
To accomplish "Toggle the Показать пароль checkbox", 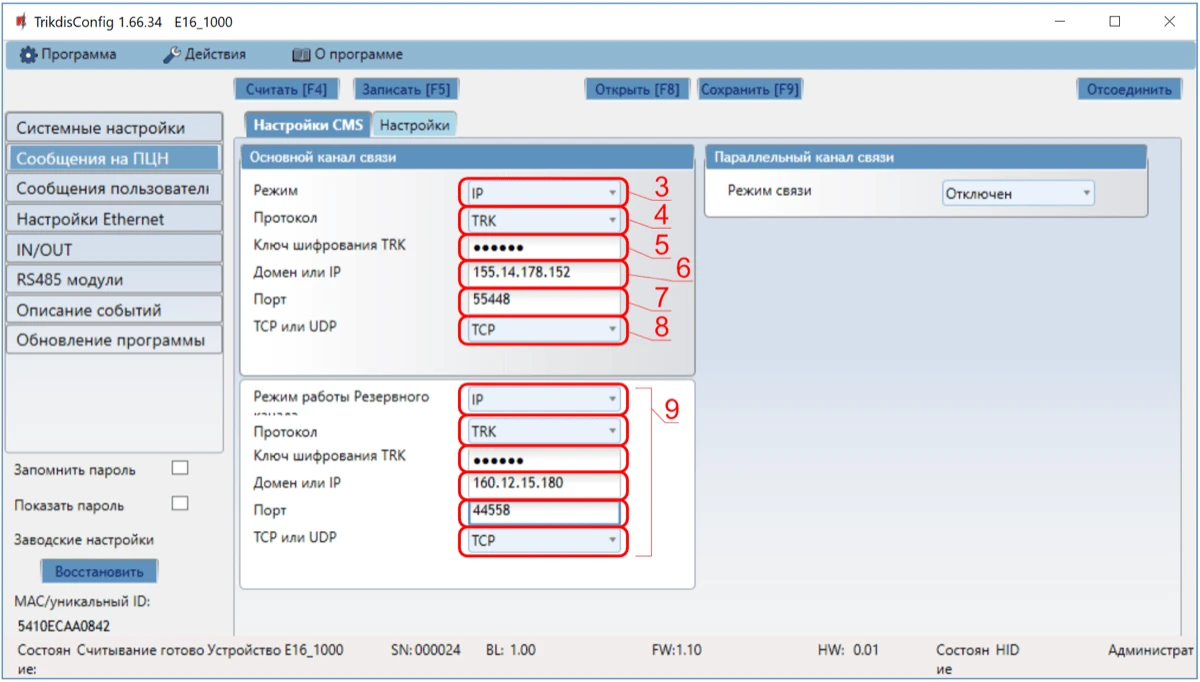I will pyautogui.click(x=180, y=504).
